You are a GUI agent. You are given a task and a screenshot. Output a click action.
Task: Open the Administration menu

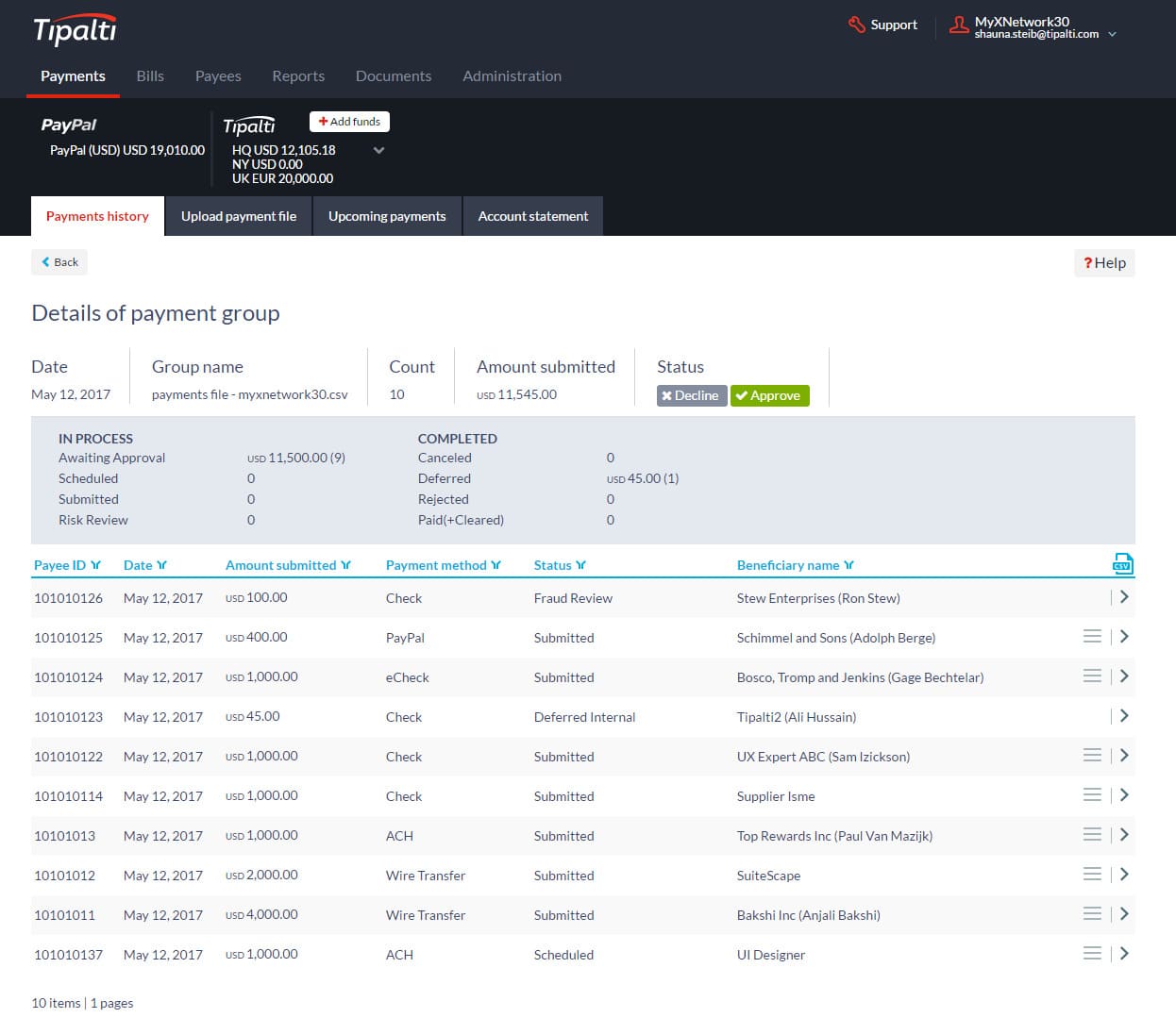pos(512,76)
